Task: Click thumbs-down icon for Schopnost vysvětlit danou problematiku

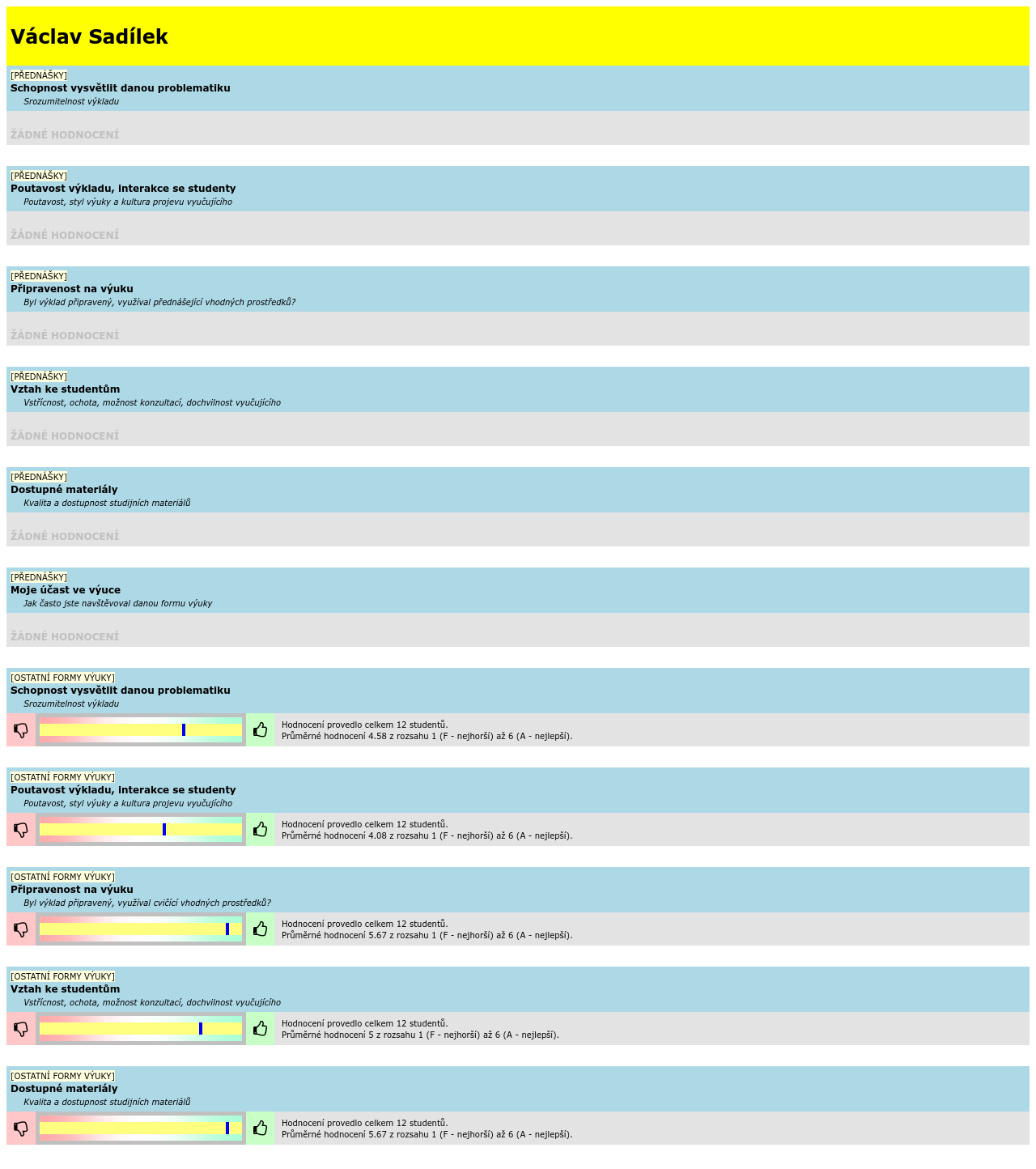Action: pyautogui.click(x=21, y=730)
